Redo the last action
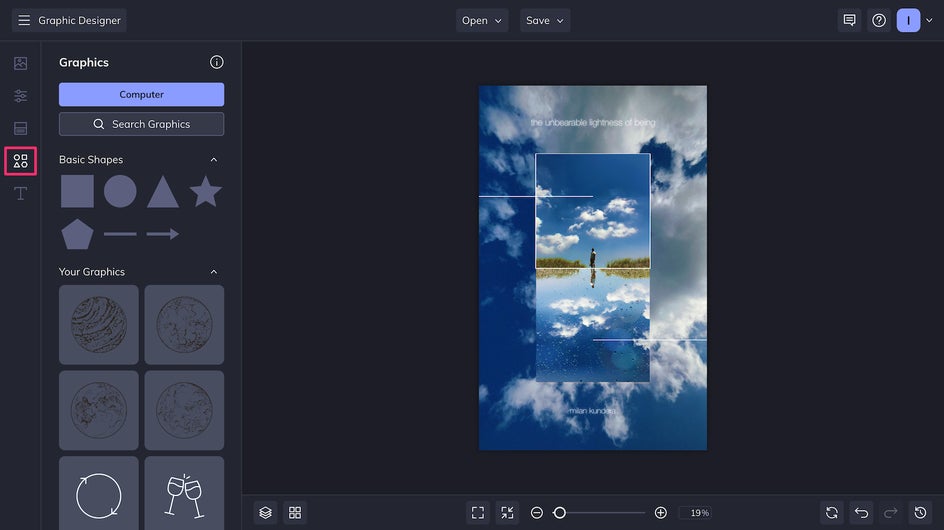Viewport: 944px width, 530px height. coord(891,513)
